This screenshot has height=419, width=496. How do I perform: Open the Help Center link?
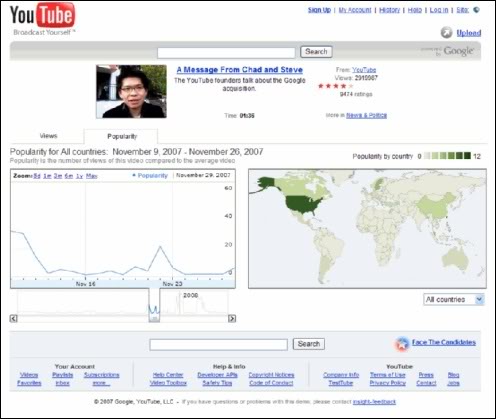click(168, 375)
